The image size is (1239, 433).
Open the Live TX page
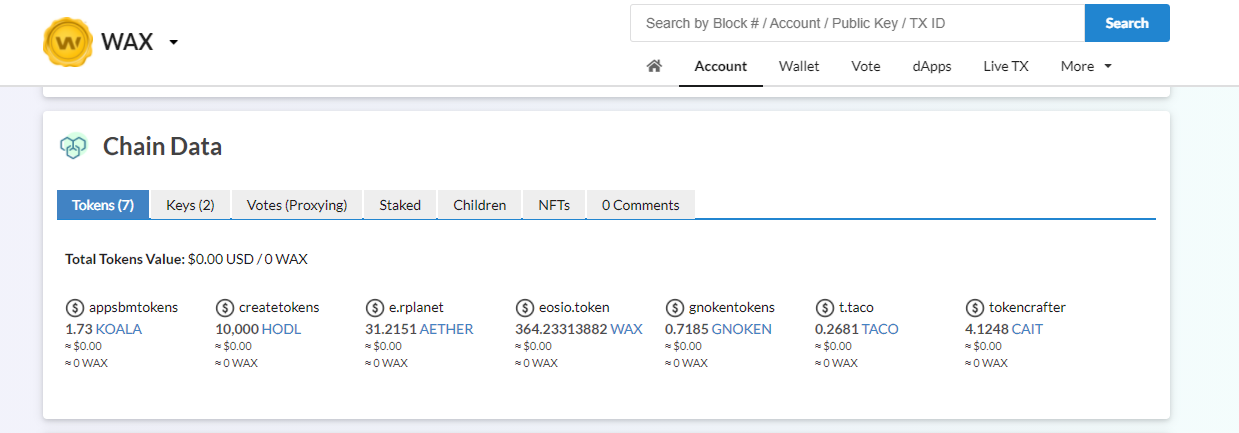click(x=1006, y=66)
